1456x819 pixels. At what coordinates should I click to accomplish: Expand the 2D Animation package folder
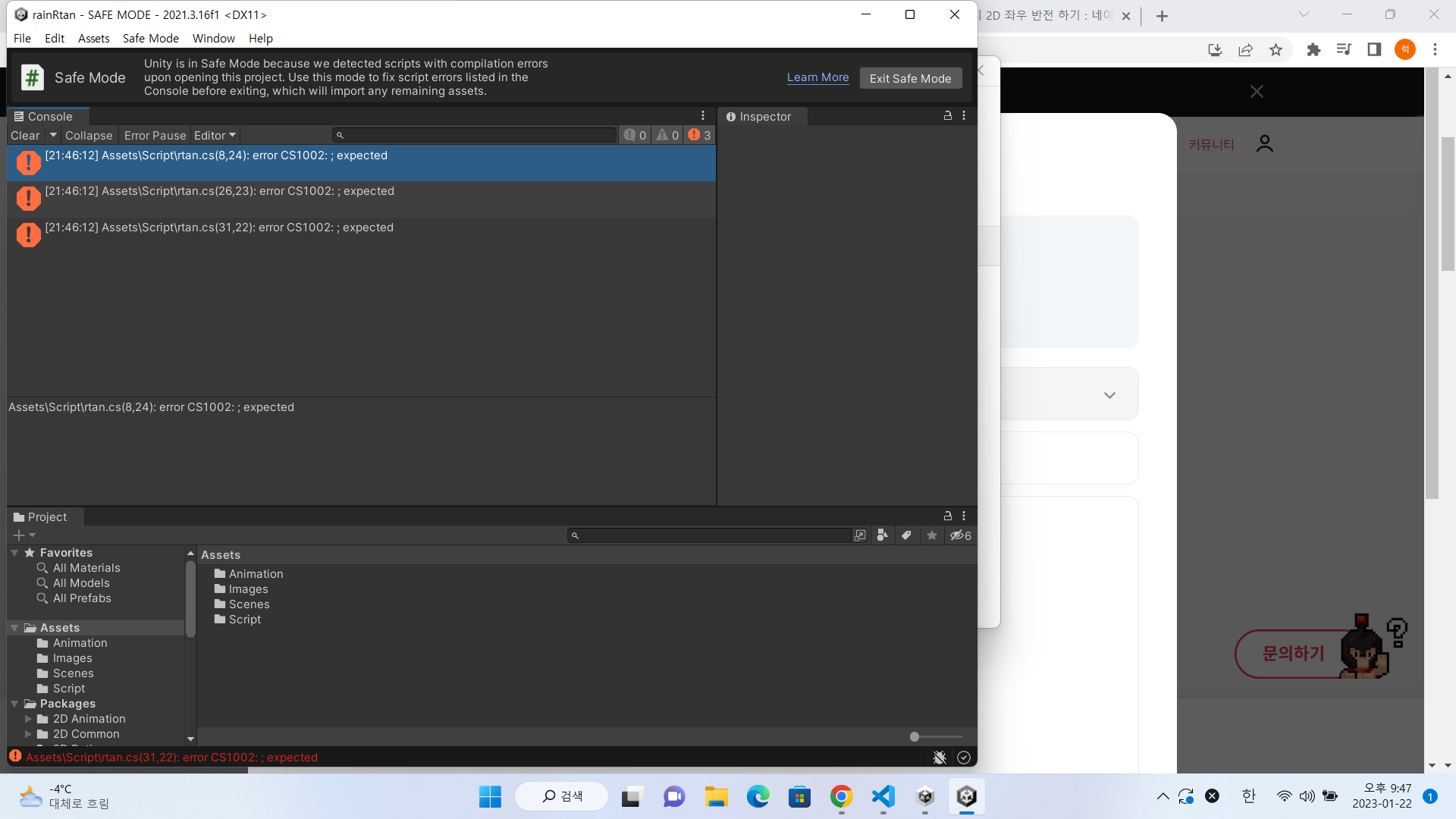(x=28, y=719)
